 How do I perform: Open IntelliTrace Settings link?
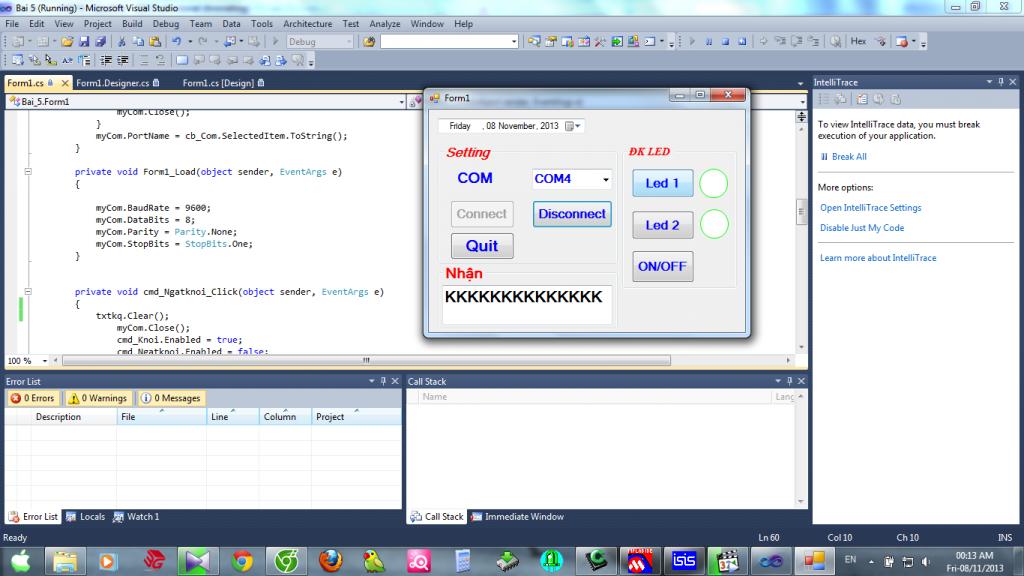pos(870,208)
